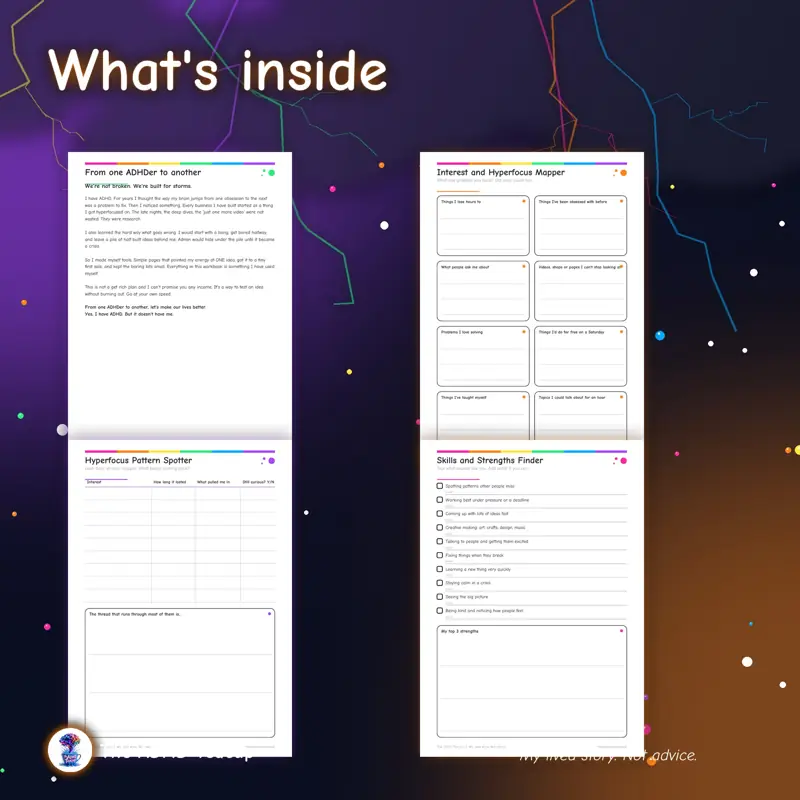Click the 'How long it lasted' column header
The image size is (800, 800).
tap(170, 482)
